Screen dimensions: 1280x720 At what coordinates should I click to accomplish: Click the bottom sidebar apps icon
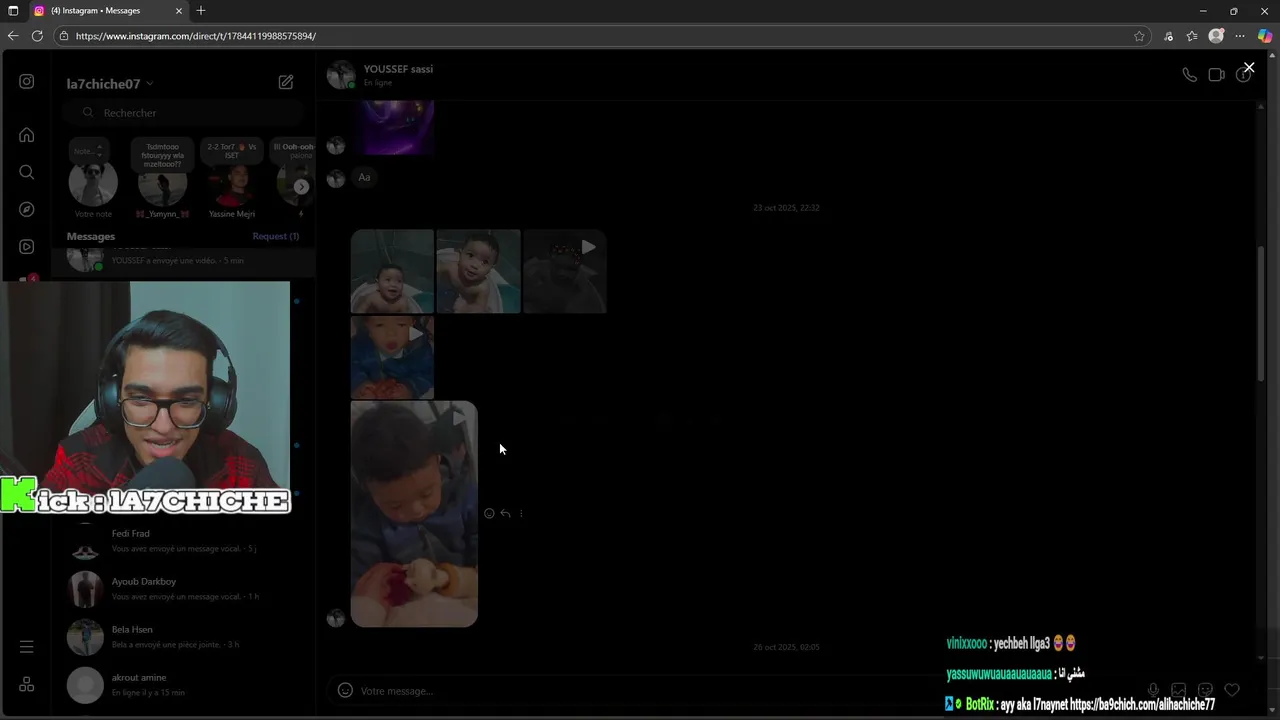27,685
